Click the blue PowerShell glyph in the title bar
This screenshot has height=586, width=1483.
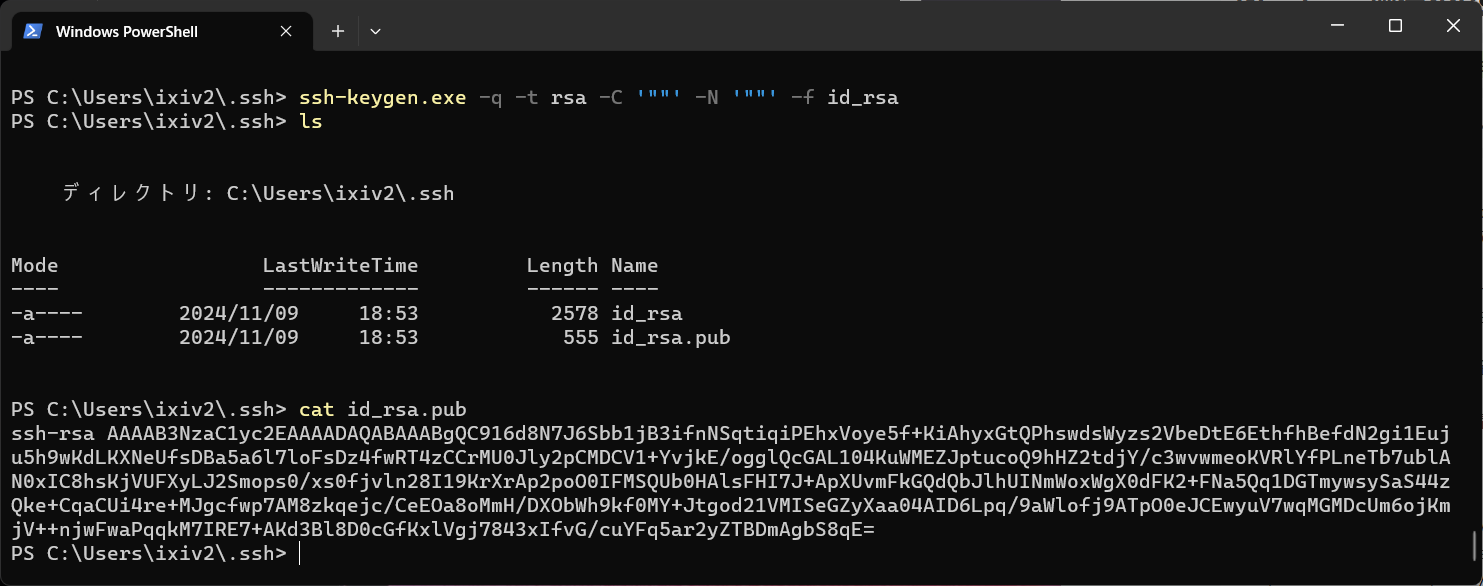[x=31, y=31]
